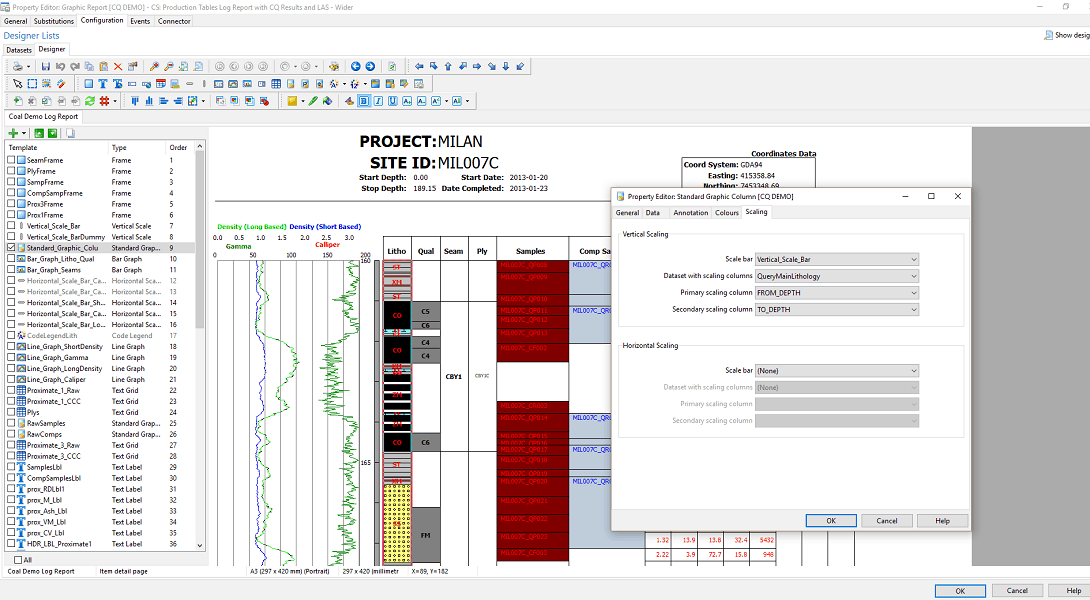This screenshot has width=1090, height=600.
Task: Uncheck the Standard_Graphic_Colu checkbox
Action: coord(12,248)
